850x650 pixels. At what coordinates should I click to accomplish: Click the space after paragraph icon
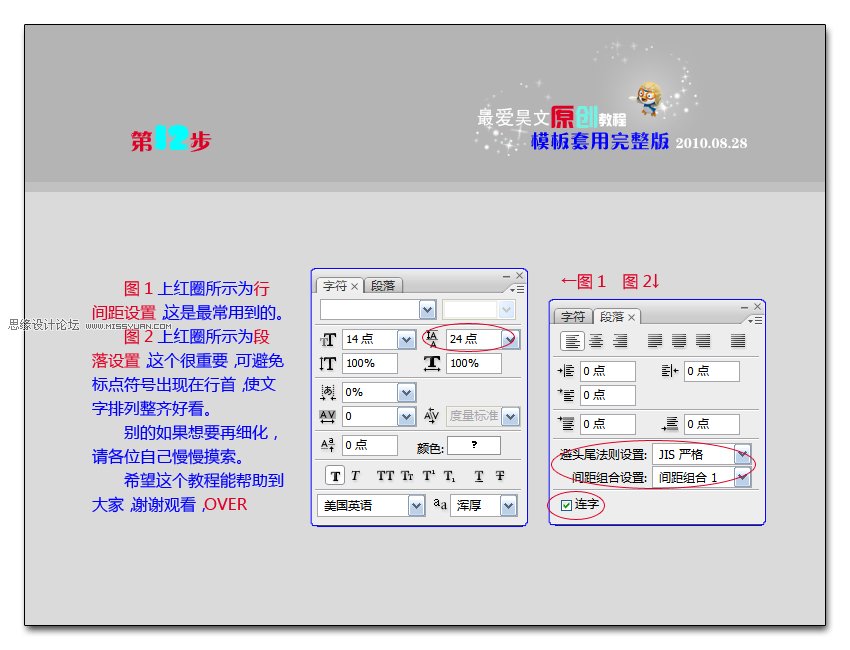point(670,423)
